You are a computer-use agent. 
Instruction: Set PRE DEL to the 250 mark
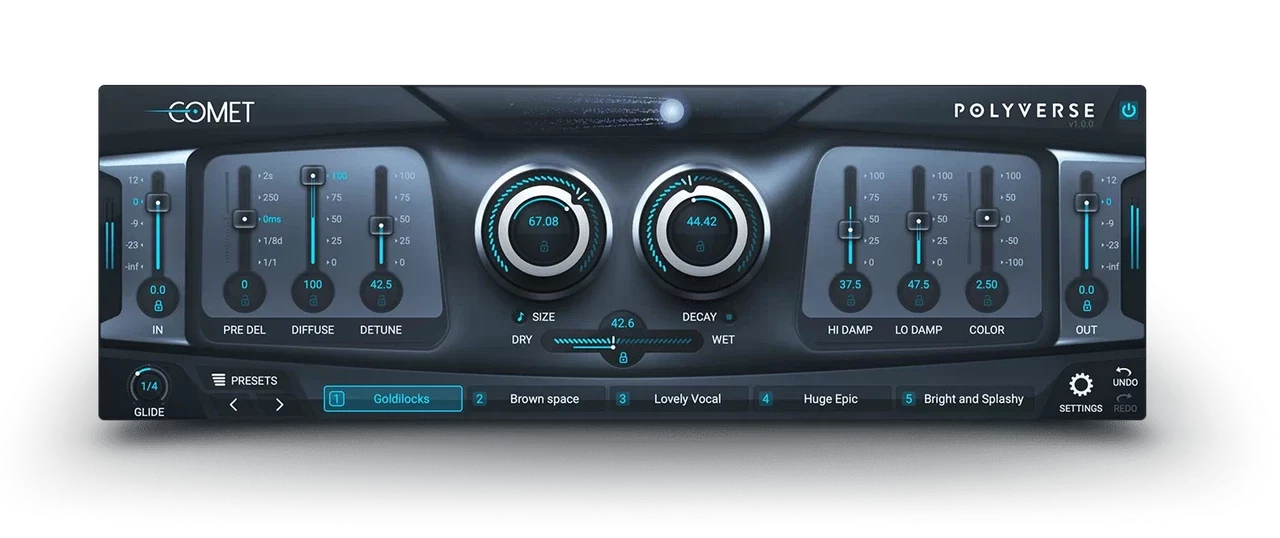tap(269, 197)
